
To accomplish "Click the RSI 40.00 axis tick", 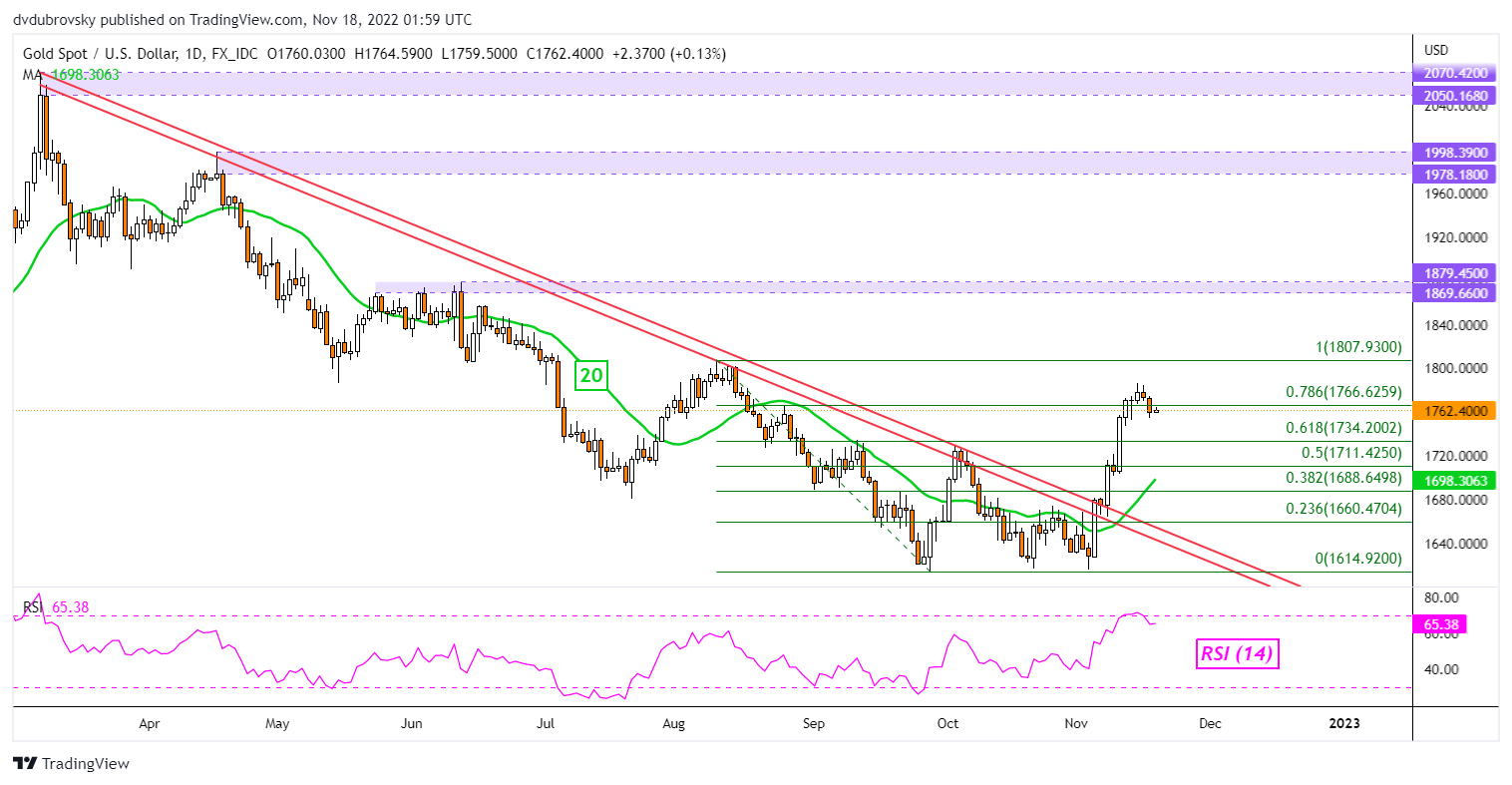I will [x=1442, y=669].
